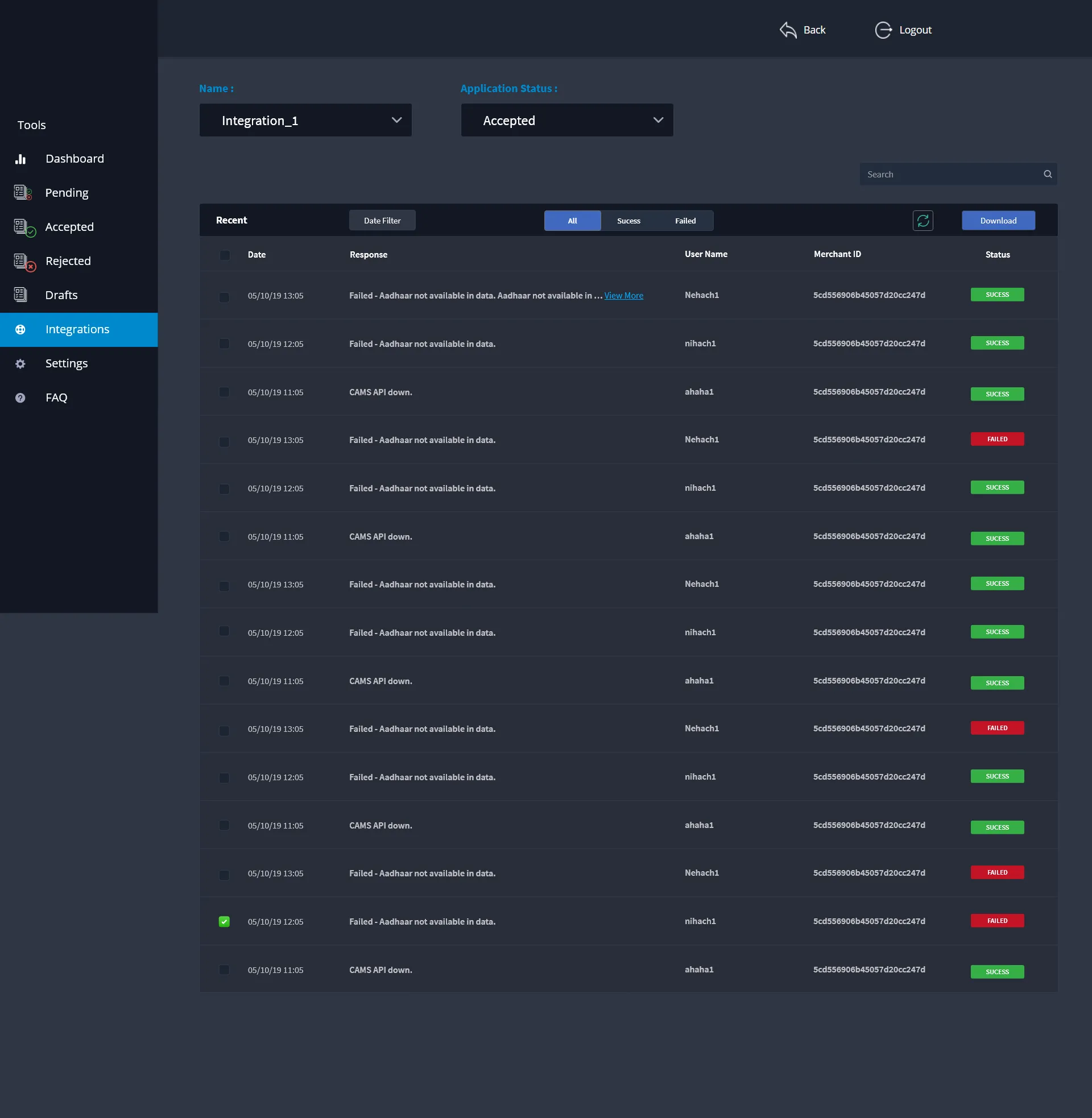The width and height of the screenshot is (1092, 1118).
Task: Check the first row Nehach1 checkbox
Action: point(224,297)
